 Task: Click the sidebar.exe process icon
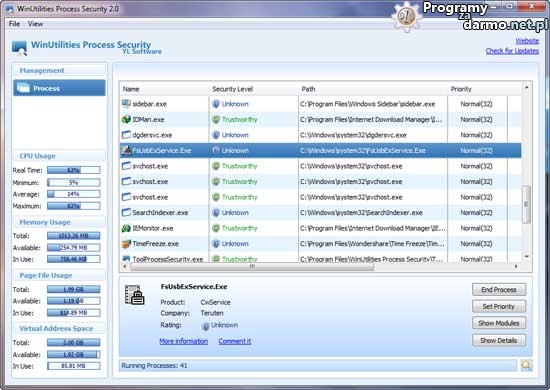126,104
